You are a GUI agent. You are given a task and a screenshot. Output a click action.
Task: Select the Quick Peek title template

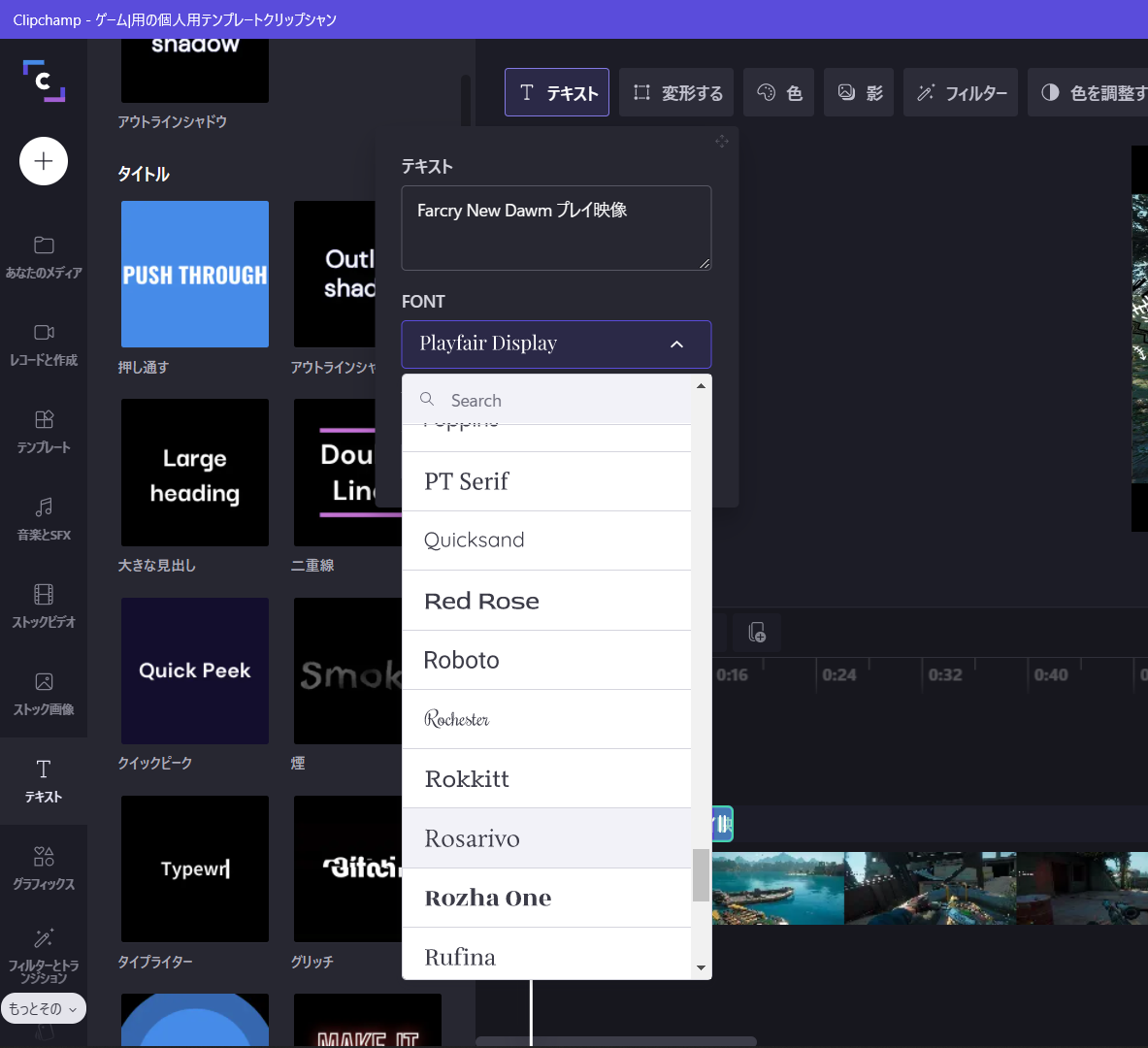[195, 671]
